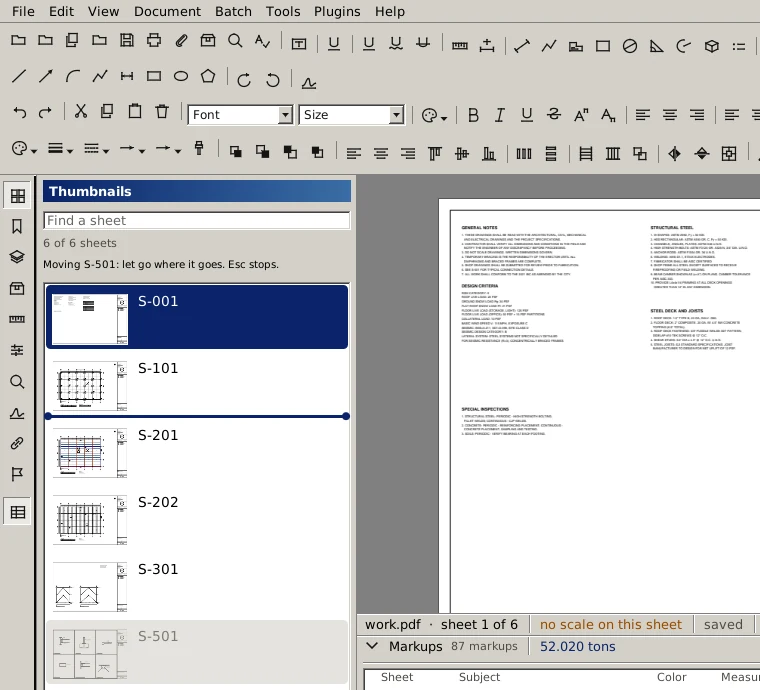Click the 52.020 tons total

(x=578, y=646)
